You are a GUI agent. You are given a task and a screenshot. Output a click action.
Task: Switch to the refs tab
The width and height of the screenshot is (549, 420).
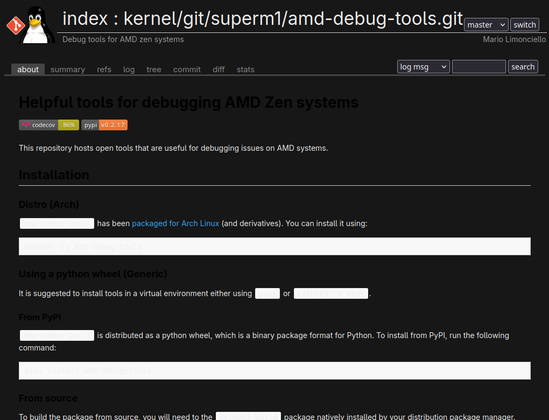104,69
